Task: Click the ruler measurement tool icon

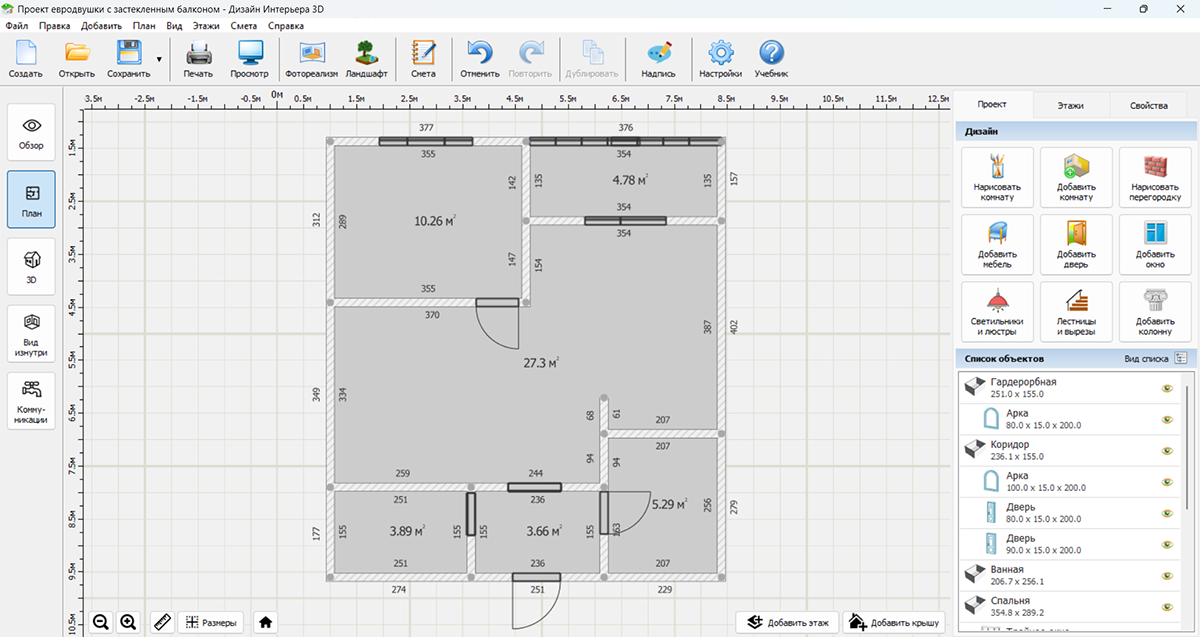Action: coord(161,622)
